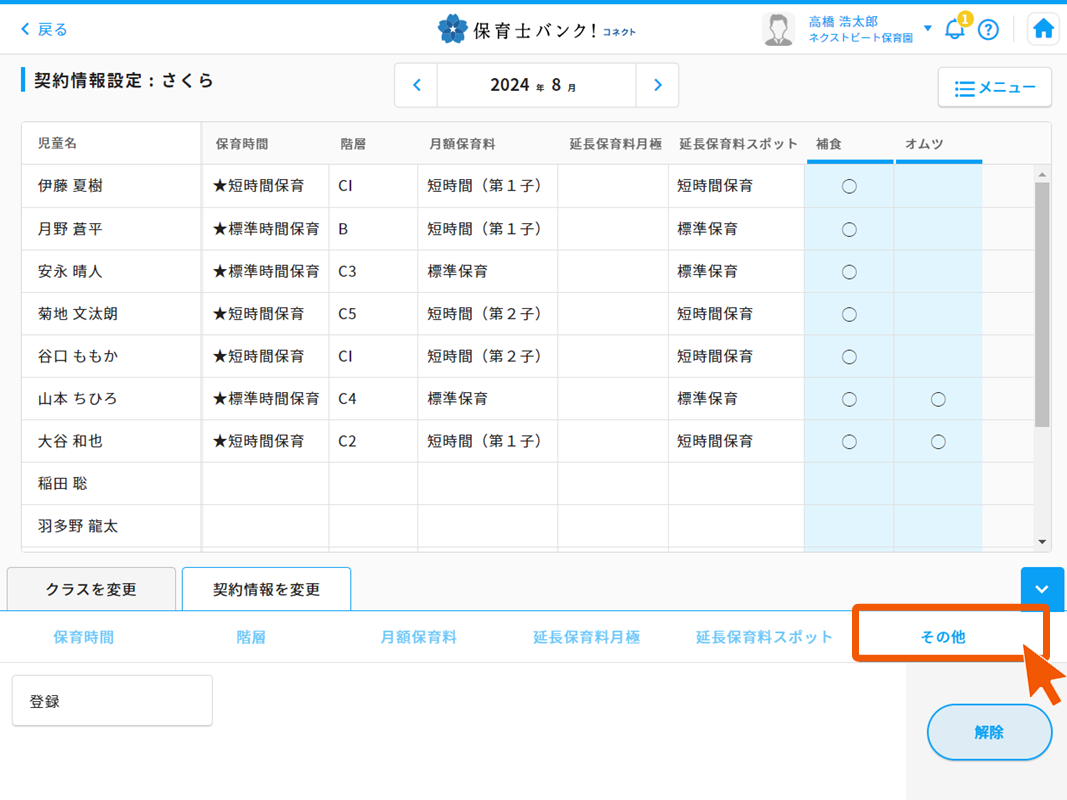Open the help question mark icon

988,30
